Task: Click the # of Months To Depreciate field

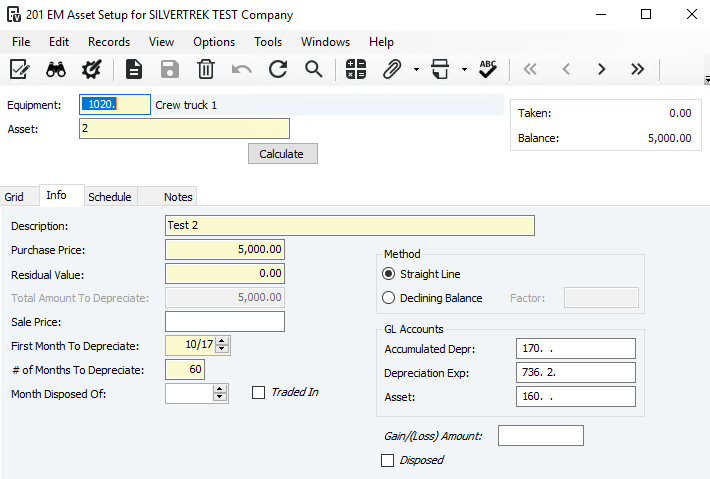Action: 185,369
